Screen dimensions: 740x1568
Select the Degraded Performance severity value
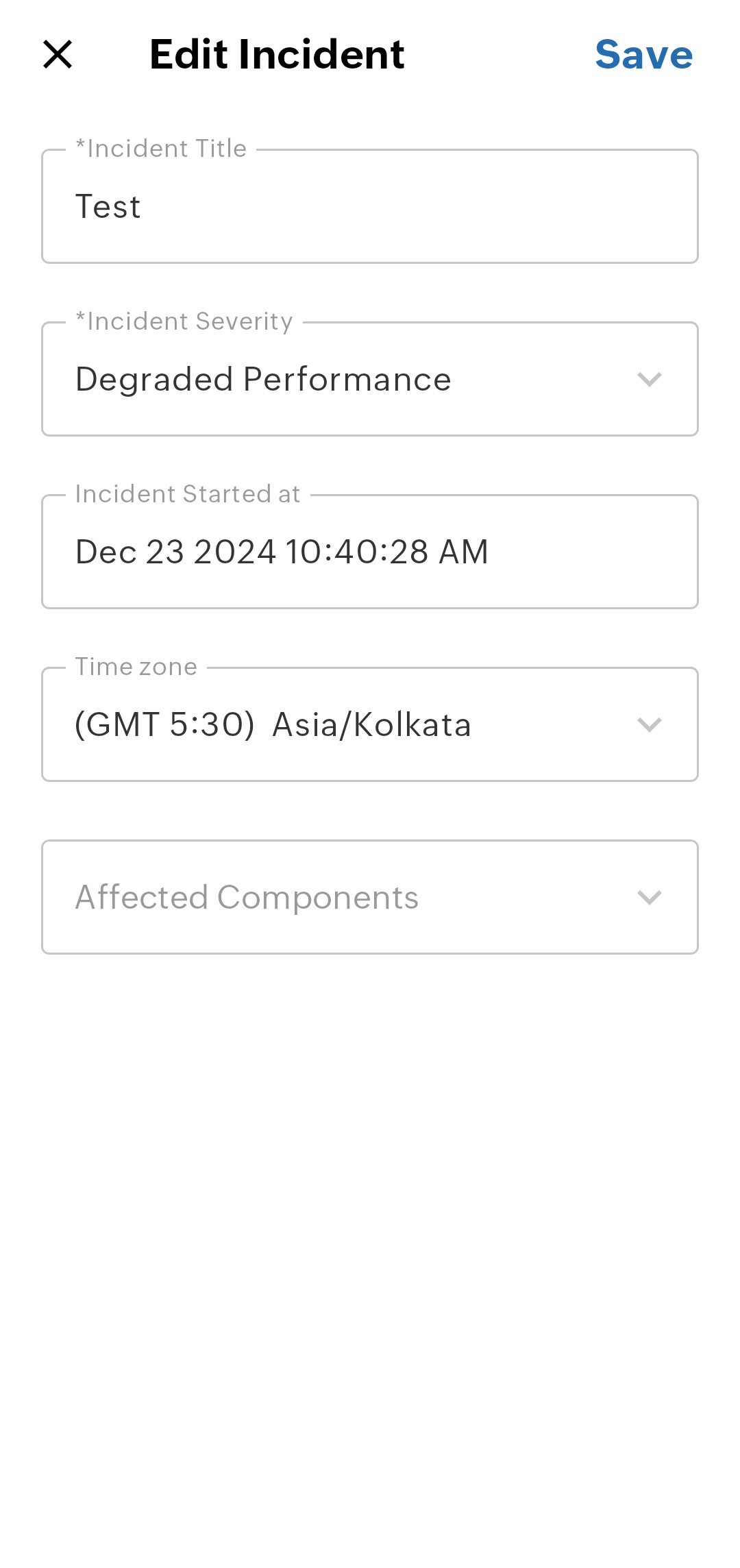263,380
